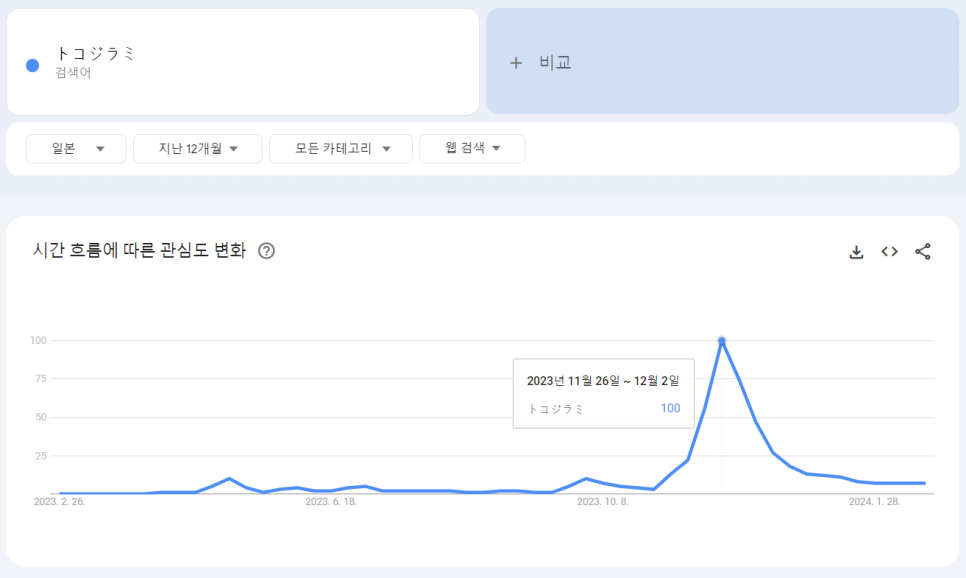The image size is (966, 578).
Task: Click the share chart icon
Action: click(x=923, y=252)
